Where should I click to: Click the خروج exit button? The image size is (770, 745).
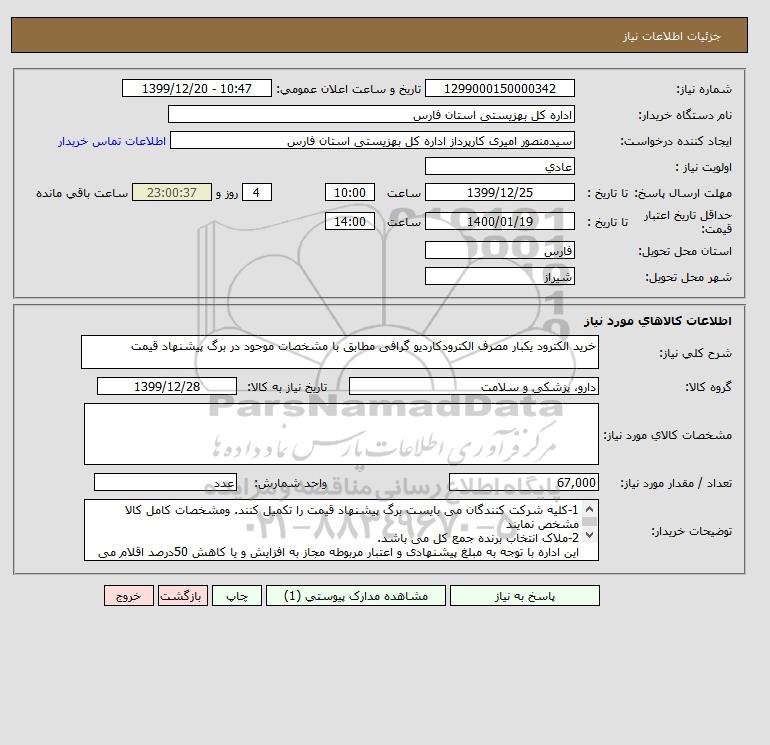point(129,595)
